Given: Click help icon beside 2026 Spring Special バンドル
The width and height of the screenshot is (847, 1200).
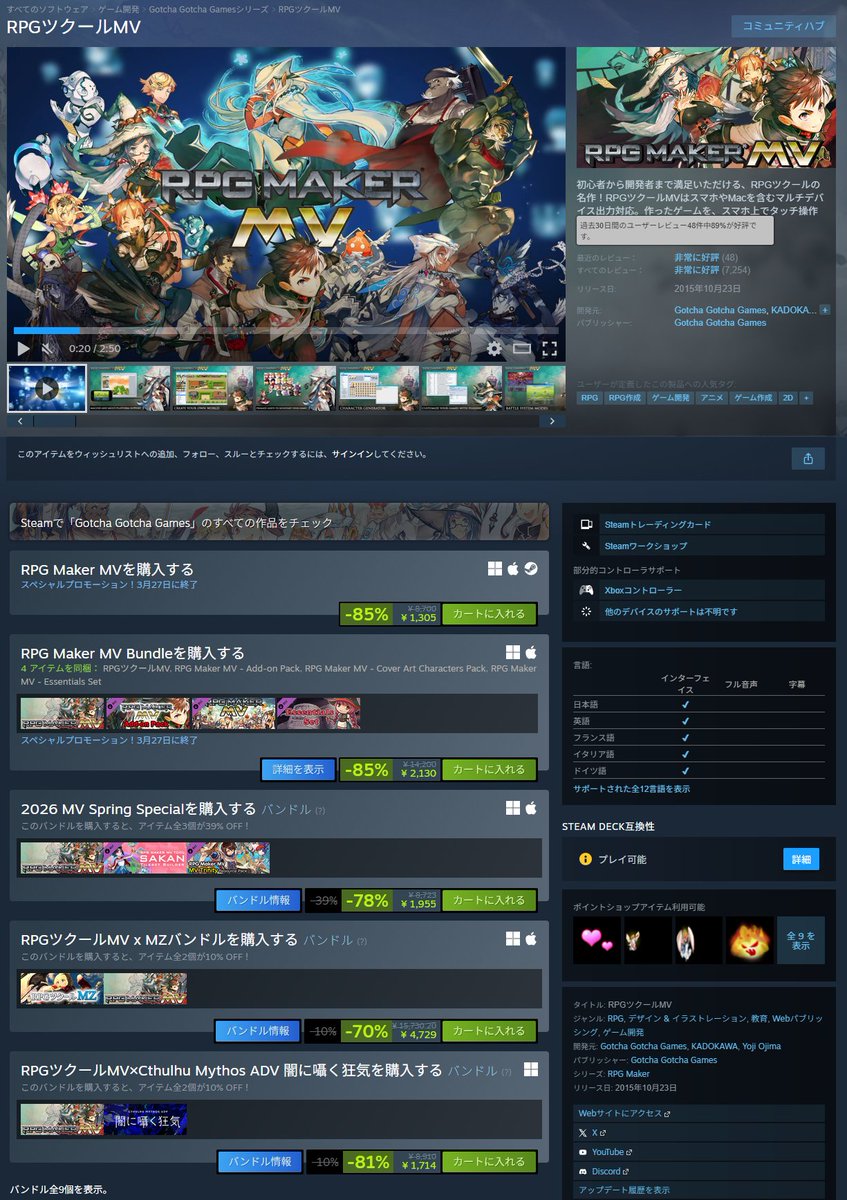Looking at the screenshot, I should 320,810.
